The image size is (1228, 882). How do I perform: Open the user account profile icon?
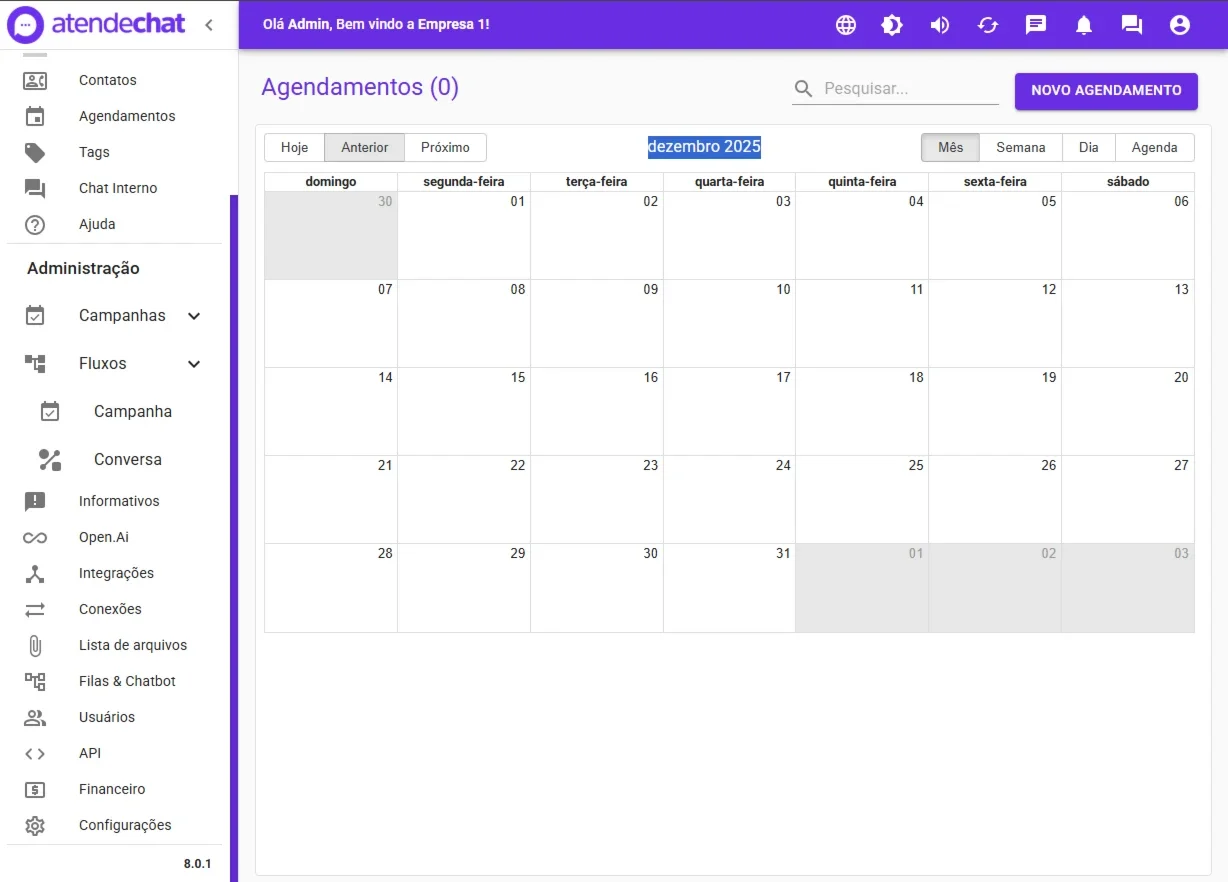(x=1180, y=25)
